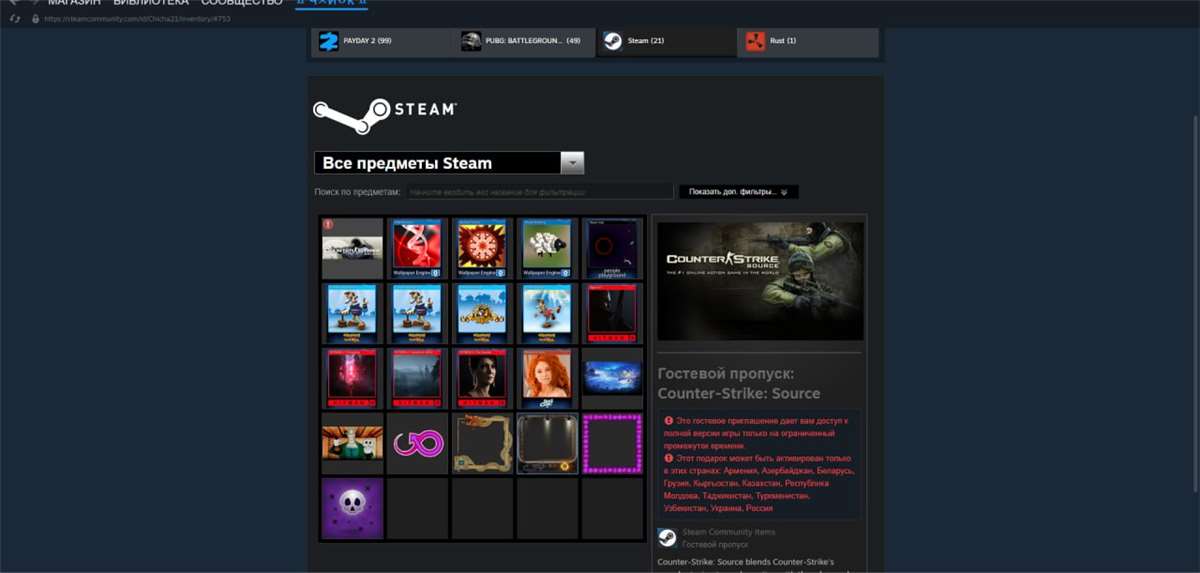
Task: Open the PAYDAY 2 inventory tab
Action: [x=381, y=41]
